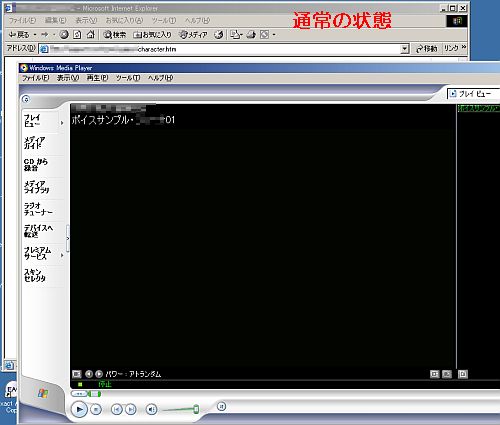The width and height of the screenshot is (500, 425).
Task: Go forward in Internet Explorer
Action: click(x=45, y=34)
